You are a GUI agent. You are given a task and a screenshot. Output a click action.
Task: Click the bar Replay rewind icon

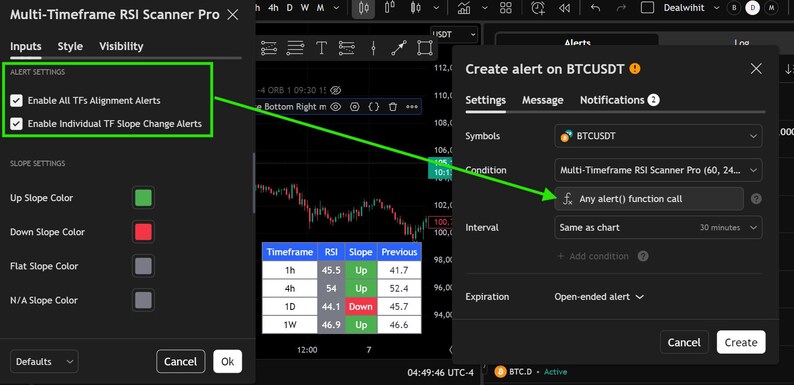tap(564, 8)
